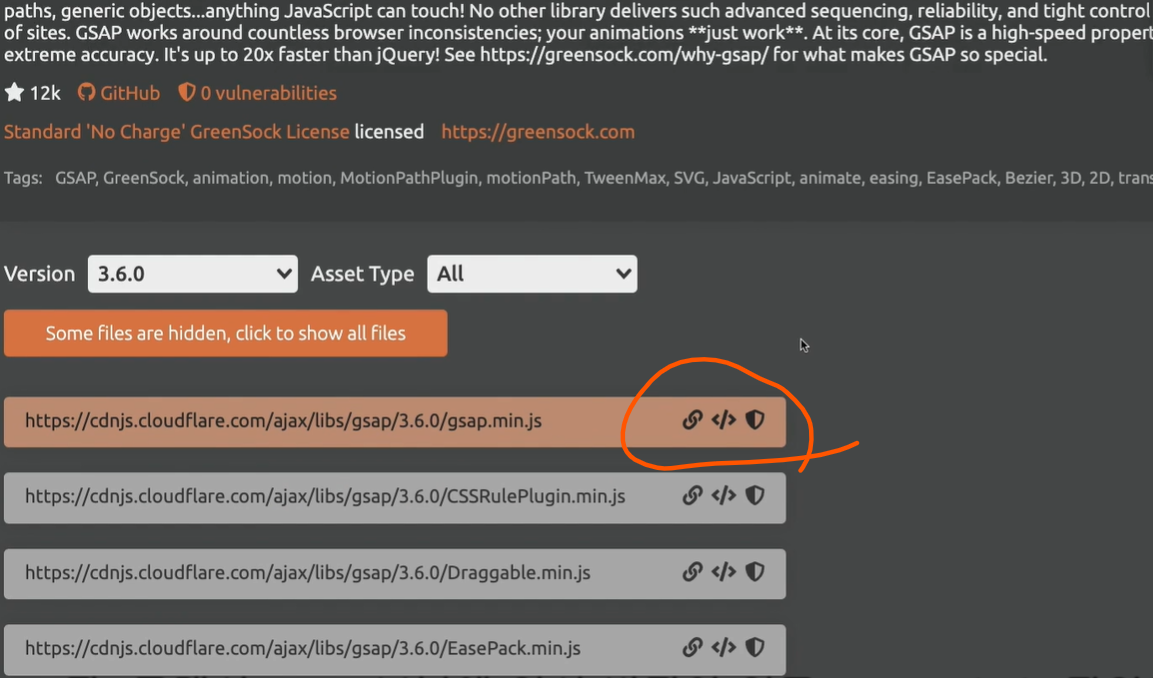Click the '2D' tag

click(x=1099, y=178)
